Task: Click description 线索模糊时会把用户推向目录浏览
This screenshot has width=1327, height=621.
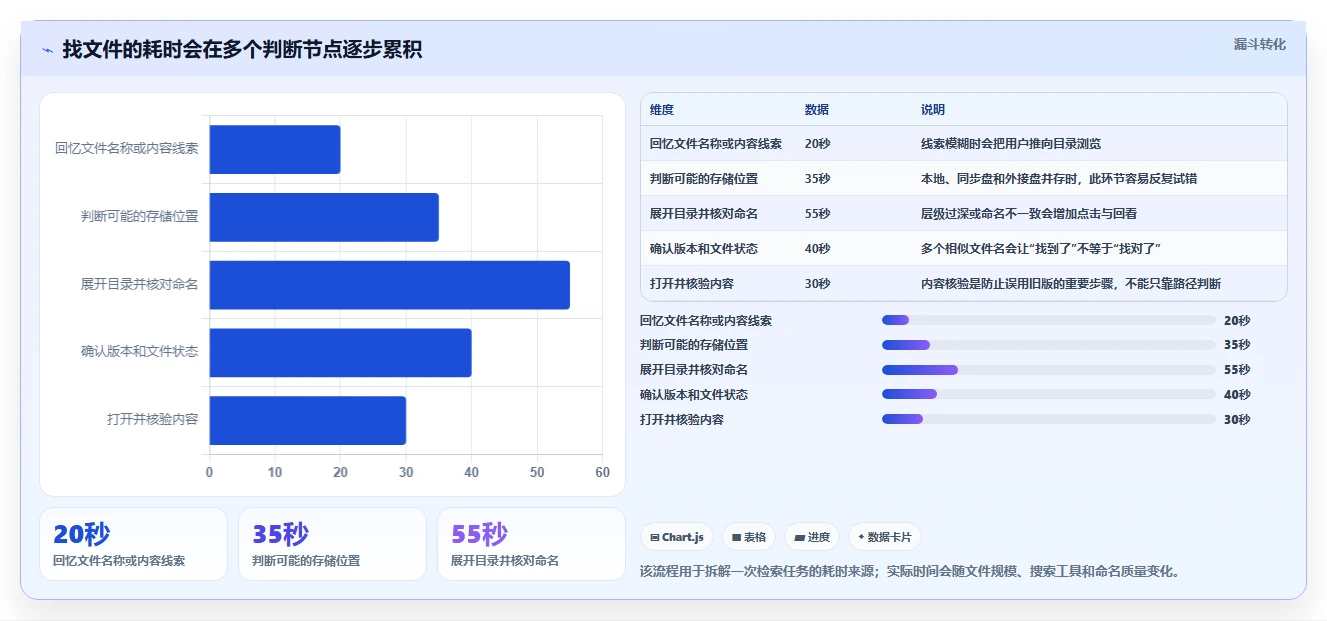Action: (1011, 144)
